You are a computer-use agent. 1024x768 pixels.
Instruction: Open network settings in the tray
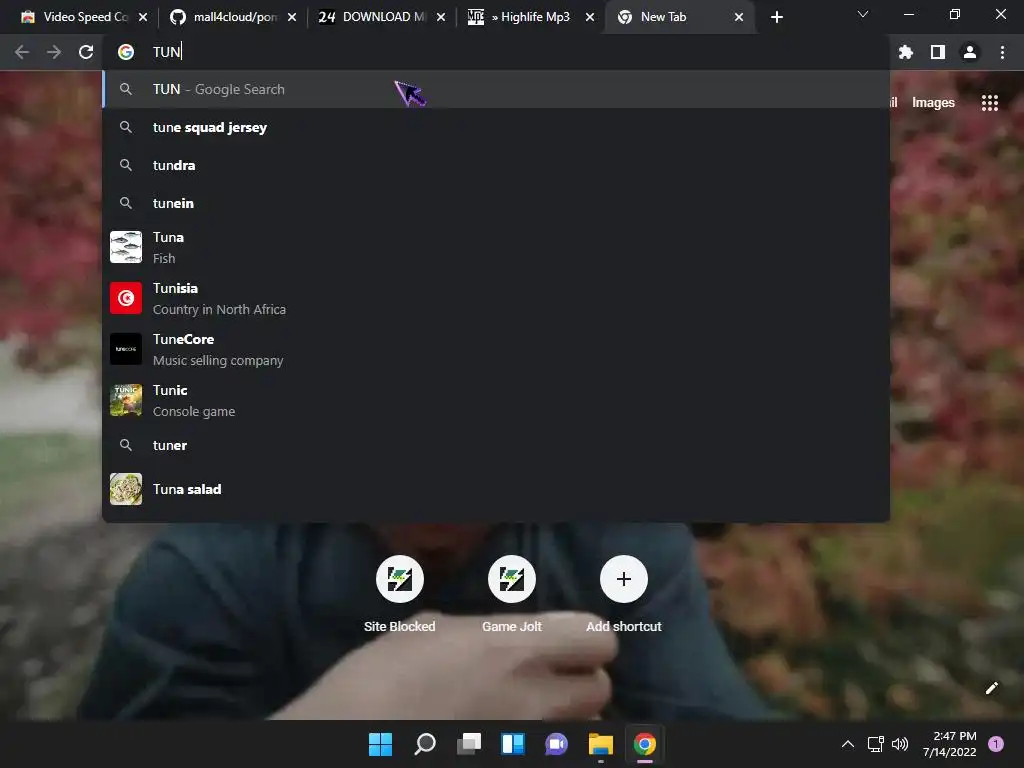click(x=875, y=744)
